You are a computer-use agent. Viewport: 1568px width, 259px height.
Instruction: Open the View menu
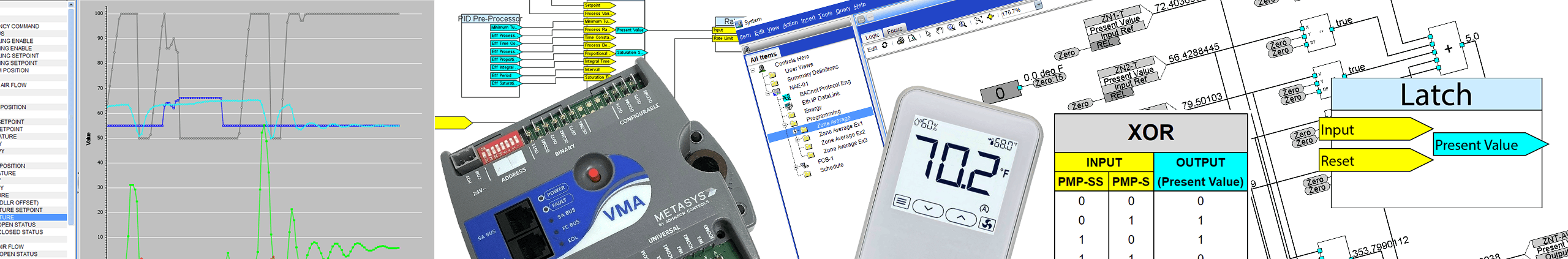pyautogui.click(x=773, y=28)
